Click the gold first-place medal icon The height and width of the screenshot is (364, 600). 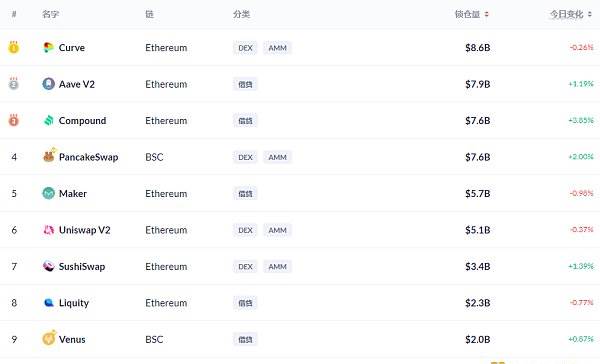(x=14, y=47)
